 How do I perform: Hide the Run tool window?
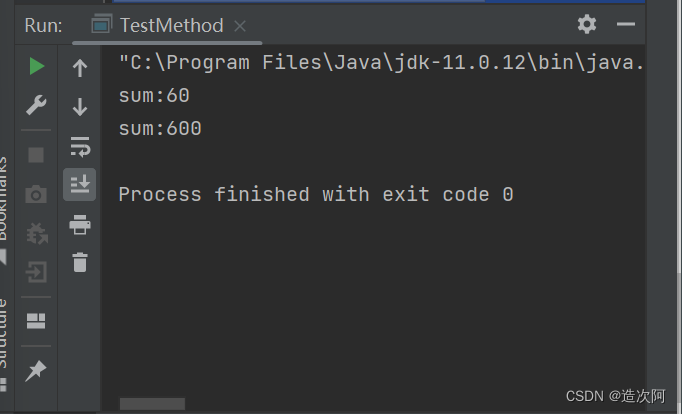coord(626,24)
